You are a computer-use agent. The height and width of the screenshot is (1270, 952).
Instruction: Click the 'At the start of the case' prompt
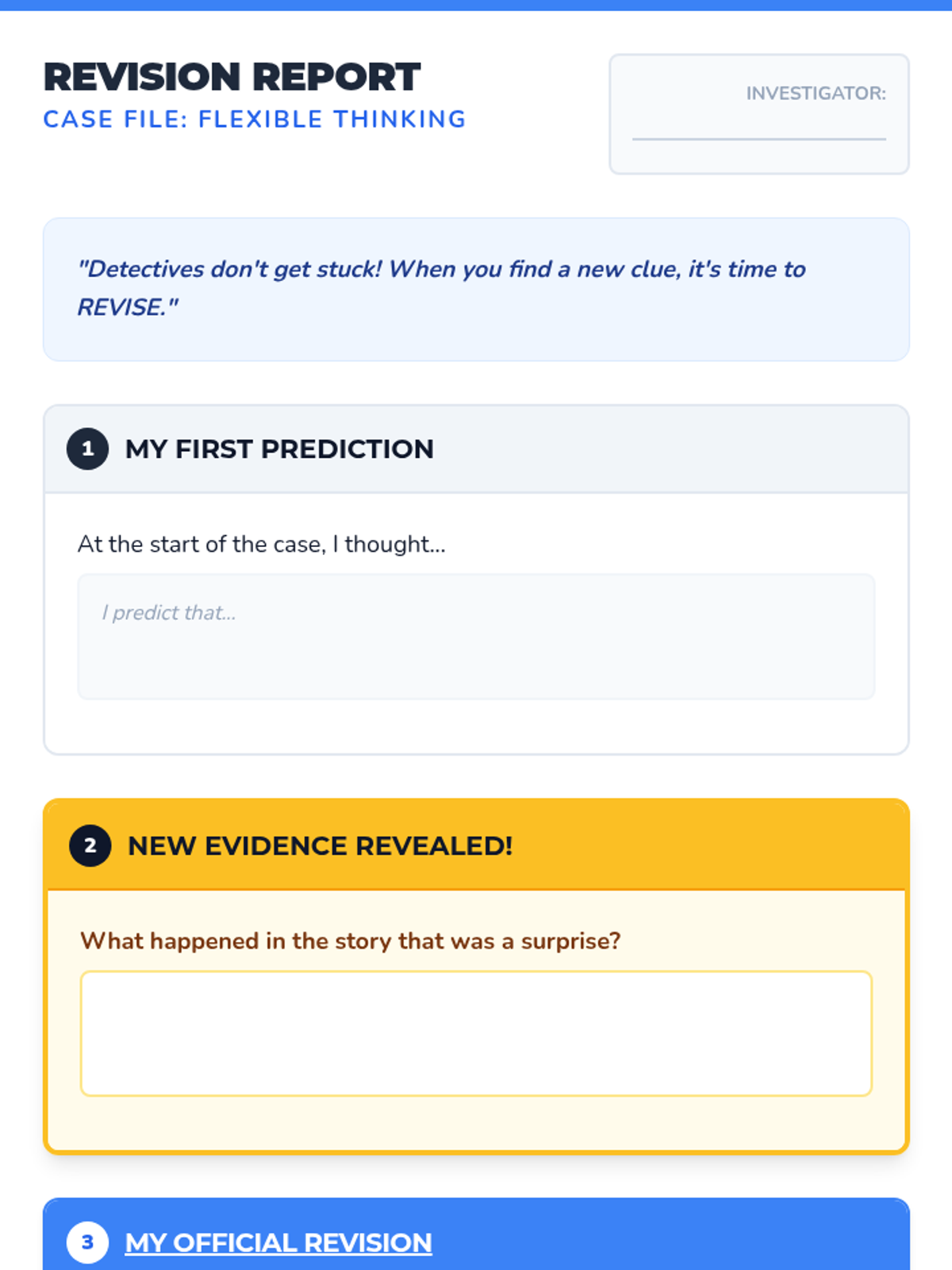point(262,545)
